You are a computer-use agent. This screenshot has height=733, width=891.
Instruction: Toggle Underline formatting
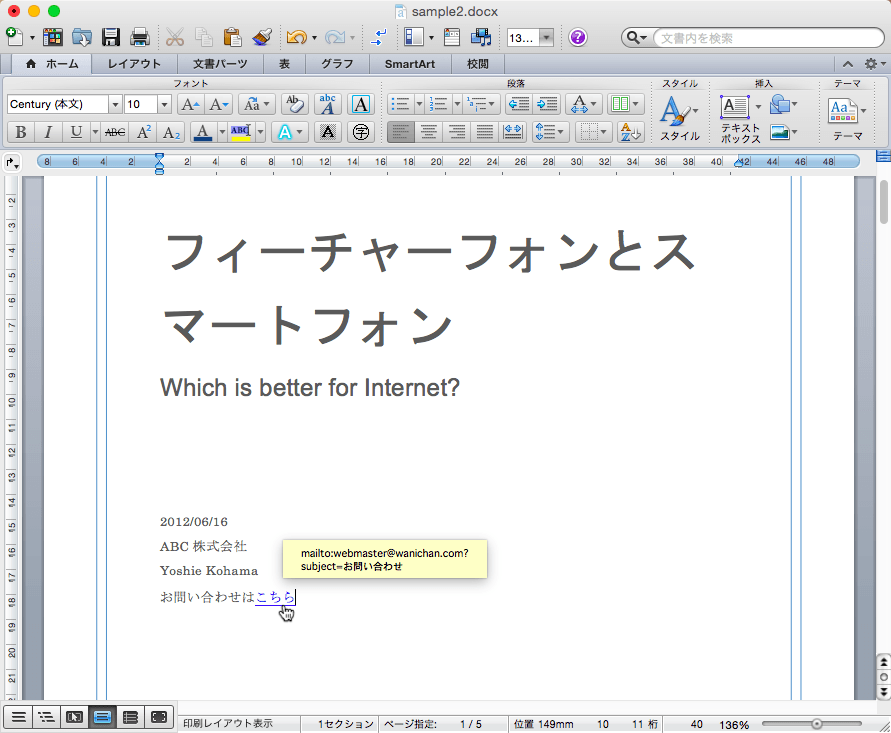pos(76,132)
